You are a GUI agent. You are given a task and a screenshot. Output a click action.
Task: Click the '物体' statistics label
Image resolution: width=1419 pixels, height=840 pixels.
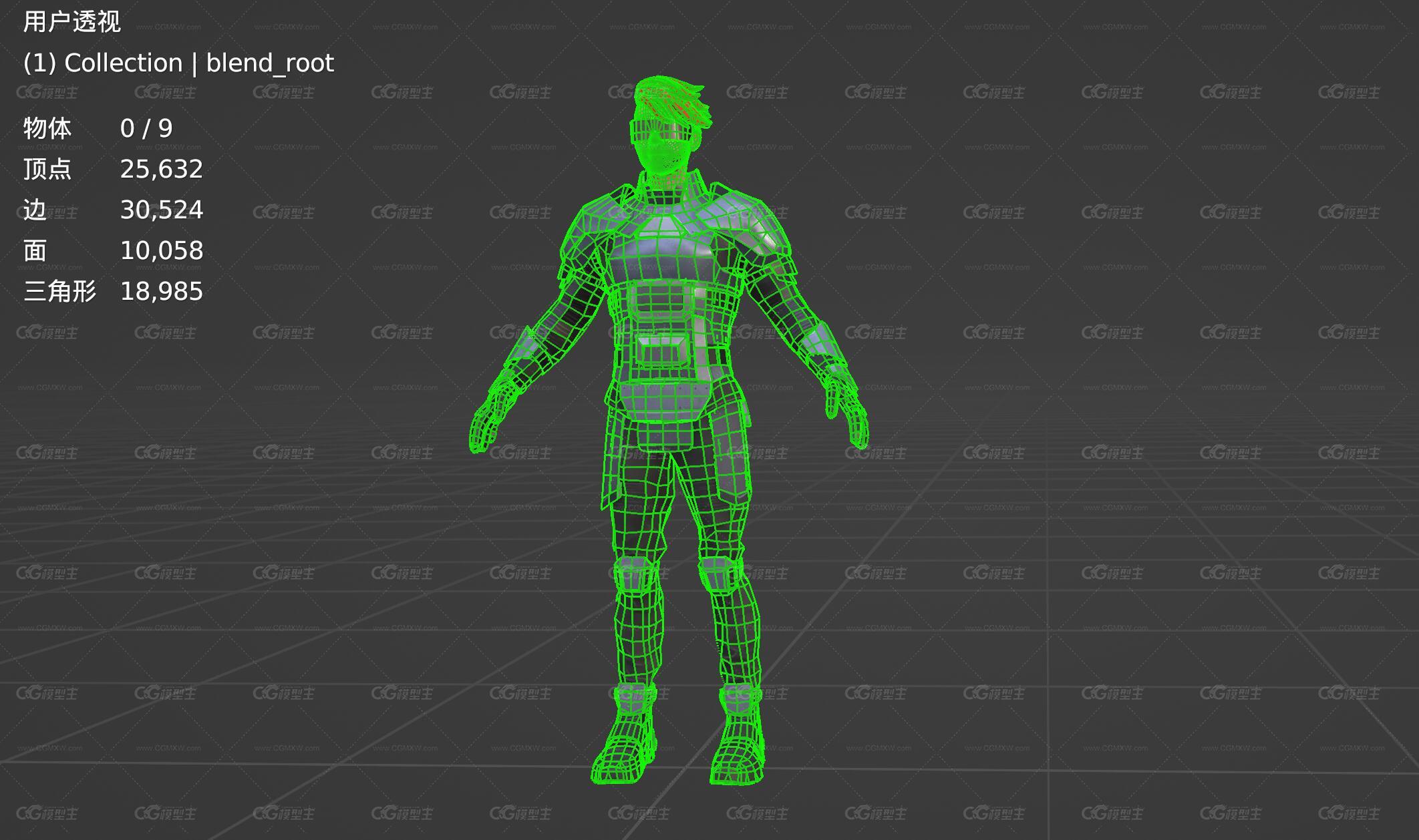[47, 128]
